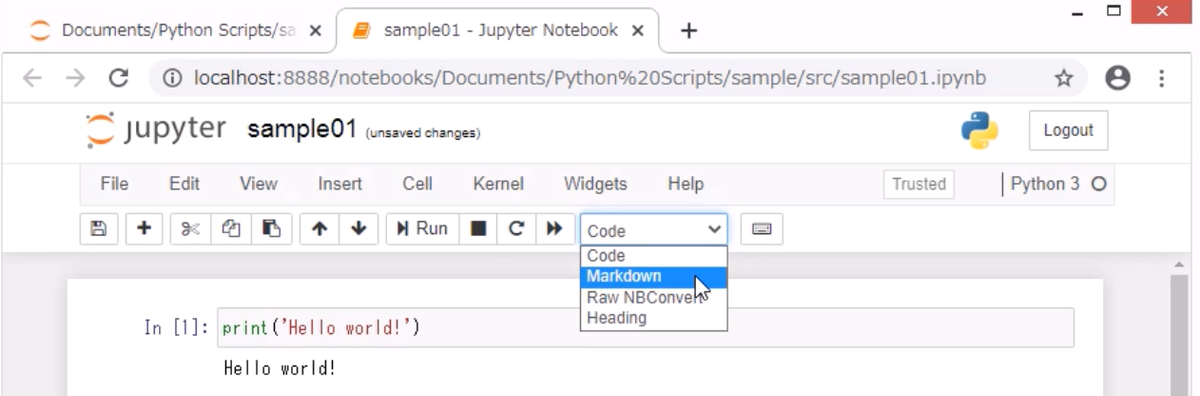Viewport: 1200px width, 396px height.
Task: Click the page scrollbar up arrow
Action: 1180,264
